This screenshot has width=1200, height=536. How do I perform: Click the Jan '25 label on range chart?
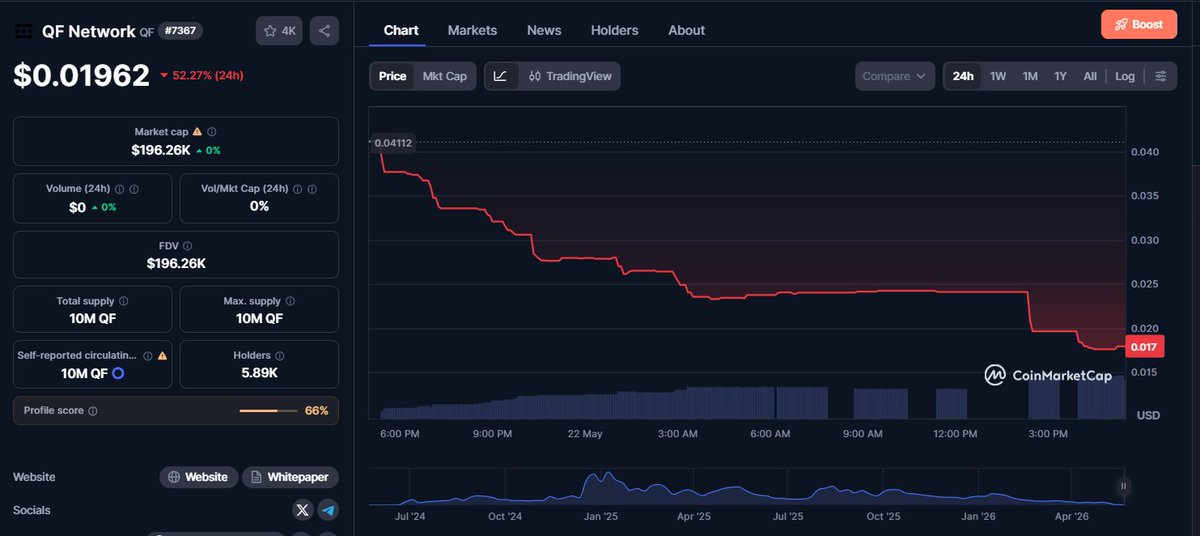coord(600,517)
